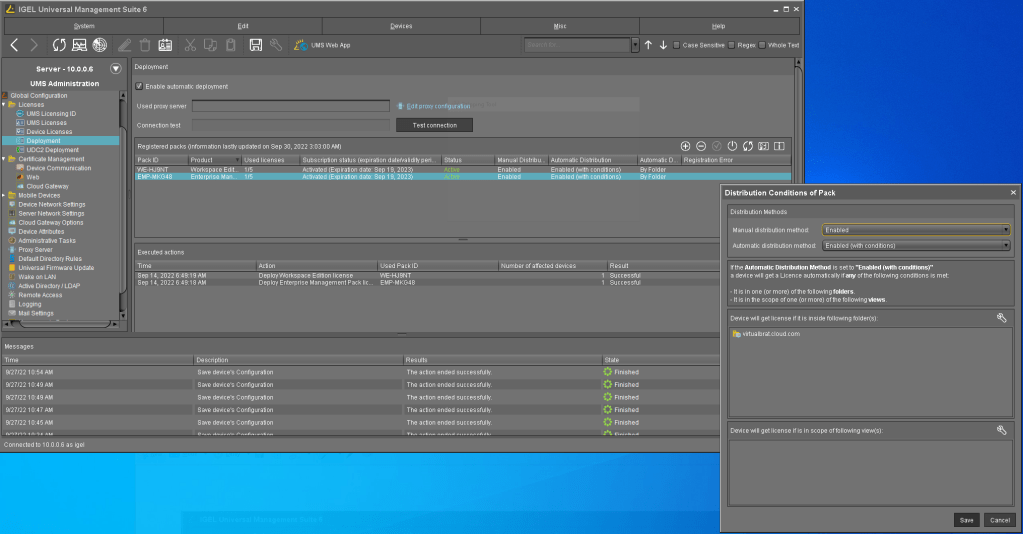Screen dimensions: 1023x534
Task: Check the Whole Text search option
Action: pos(762,45)
